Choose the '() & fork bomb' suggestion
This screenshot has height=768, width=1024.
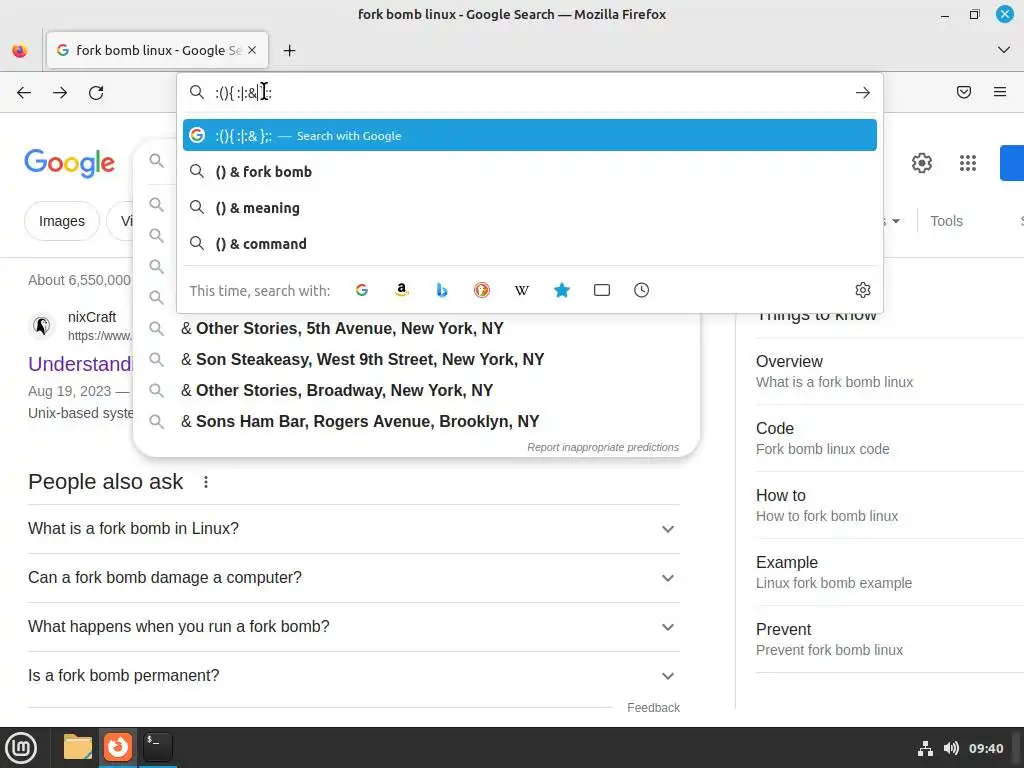(x=530, y=172)
